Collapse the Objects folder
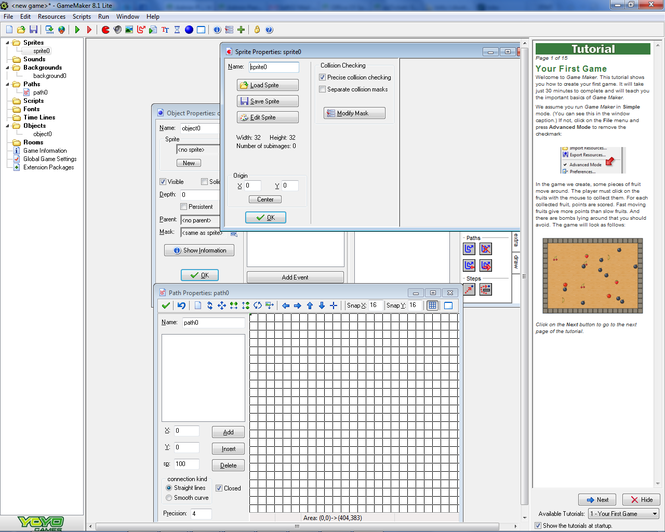The height and width of the screenshot is (532, 665). [x=7, y=126]
